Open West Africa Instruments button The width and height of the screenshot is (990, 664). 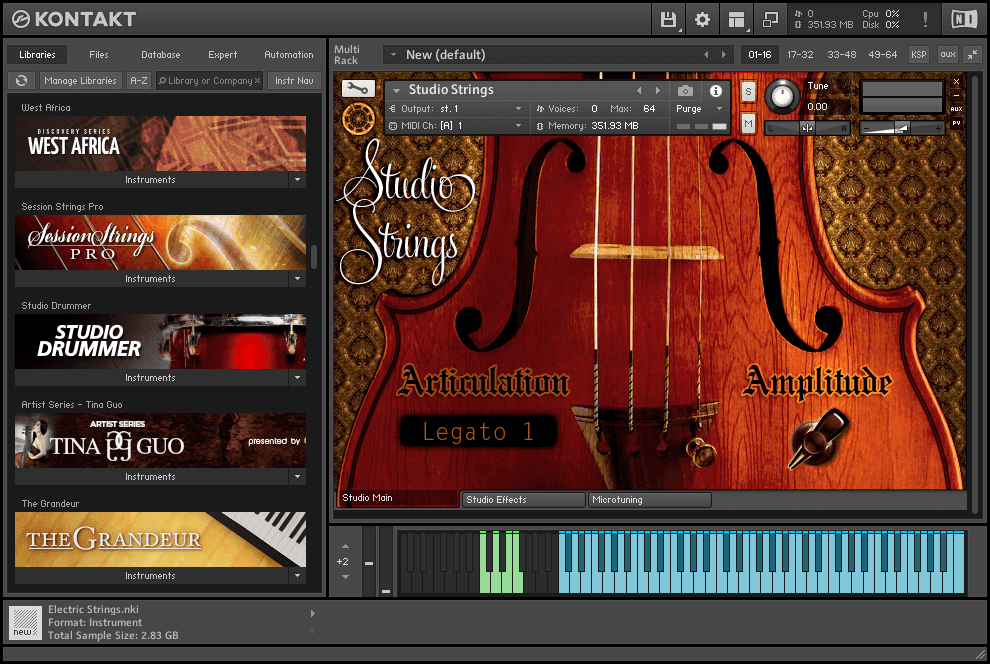(150, 180)
